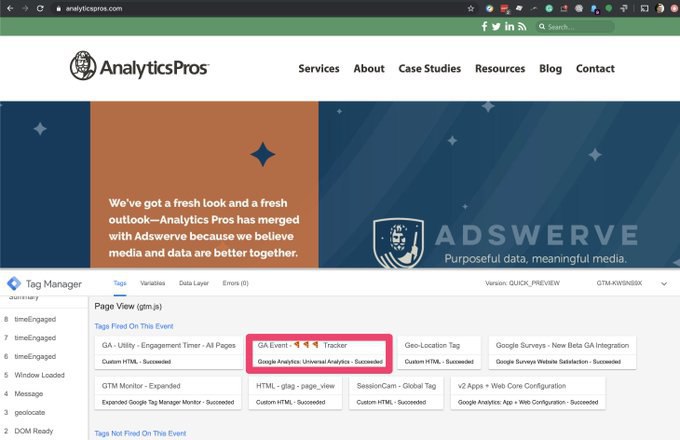Open the GTM Monitor - Expanded tag
Image resolution: width=680 pixels, height=440 pixels.
click(x=168, y=393)
